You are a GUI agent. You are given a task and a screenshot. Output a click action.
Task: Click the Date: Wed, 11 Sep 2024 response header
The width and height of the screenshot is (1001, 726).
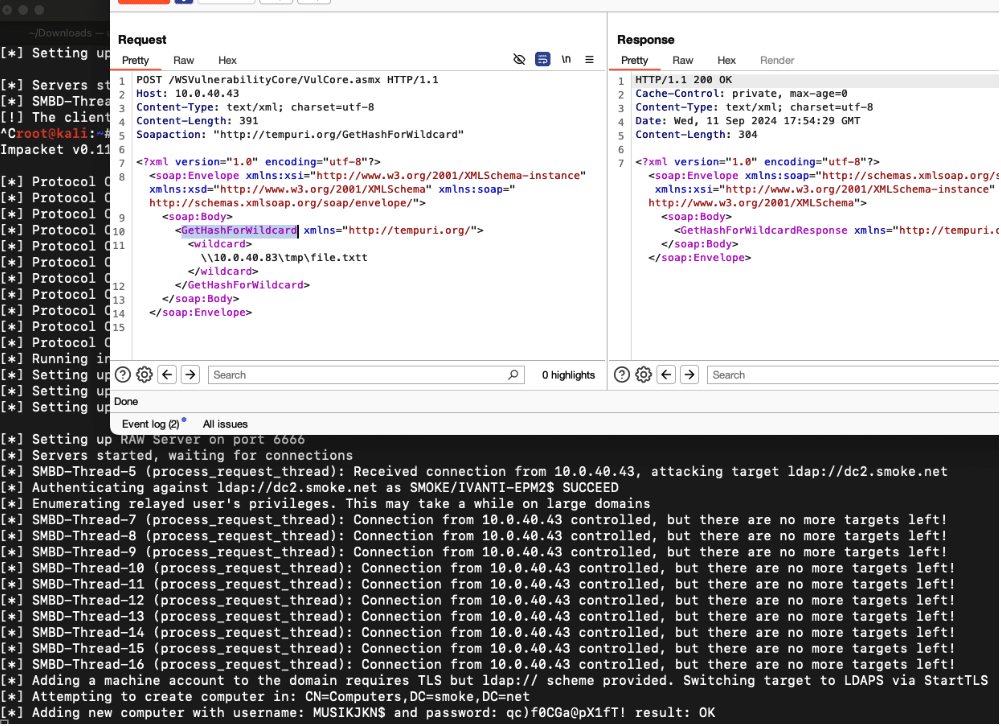pos(748,121)
